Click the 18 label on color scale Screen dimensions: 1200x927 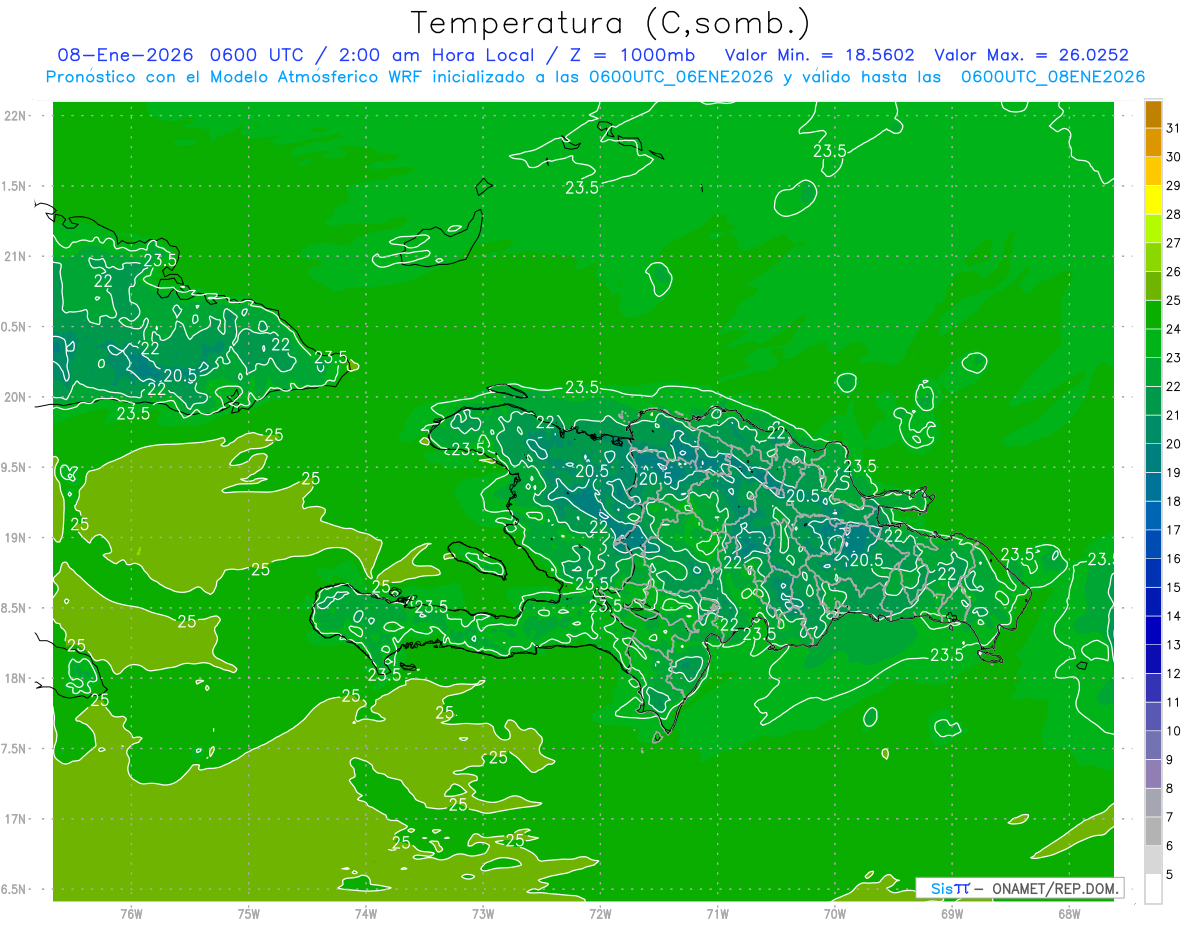(1173, 501)
